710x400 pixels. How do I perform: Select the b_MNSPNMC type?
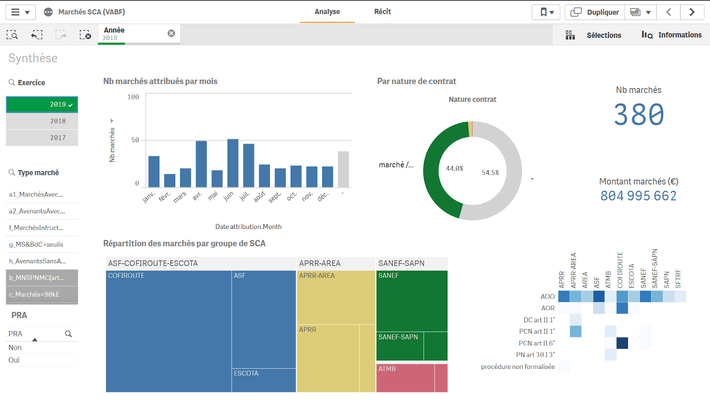(x=42, y=278)
